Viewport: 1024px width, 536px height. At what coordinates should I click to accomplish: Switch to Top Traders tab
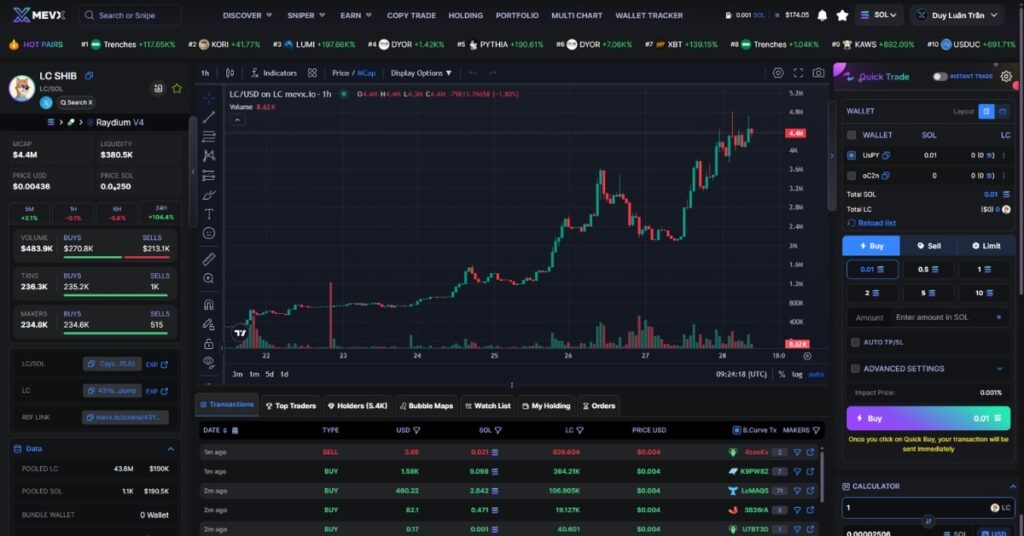point(291,406)
